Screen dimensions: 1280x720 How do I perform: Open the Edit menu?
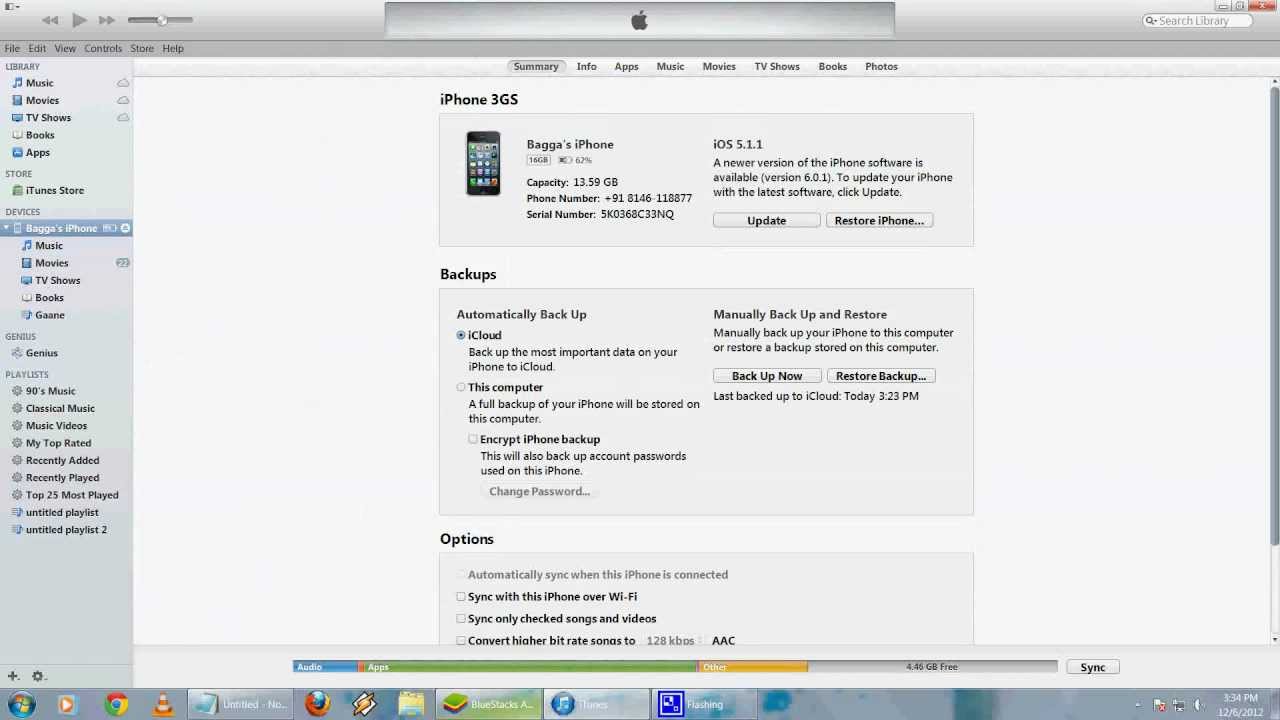(x=37, y=48)
